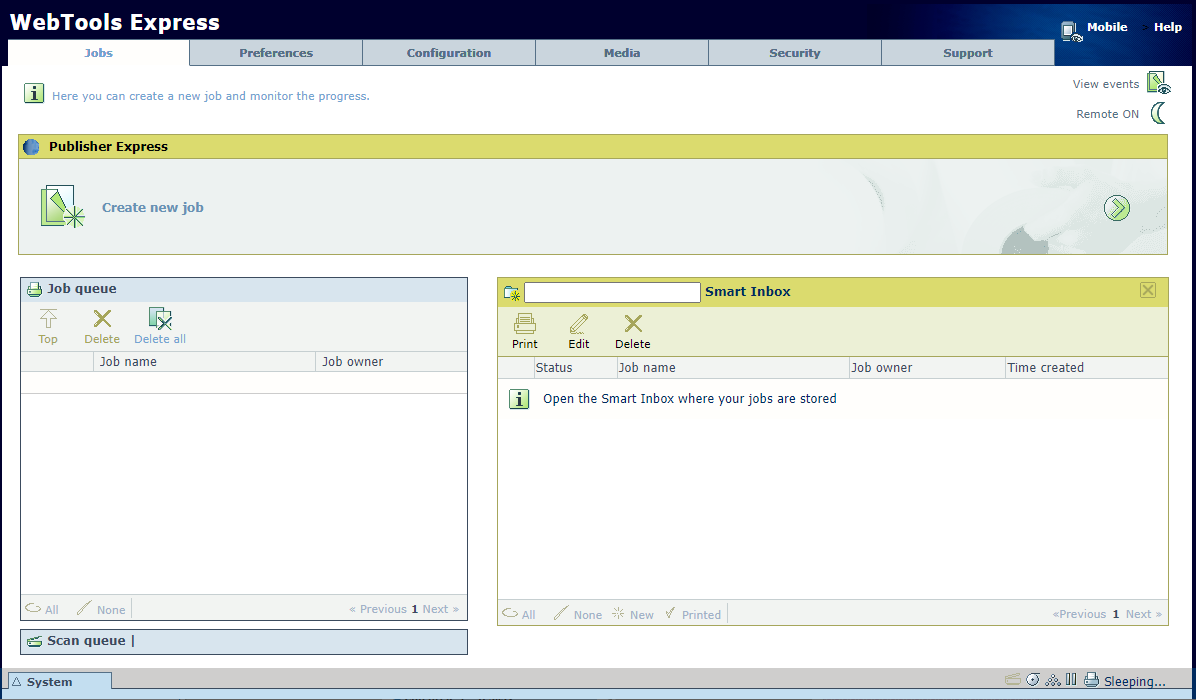Collapse the Job queue panel header
The width and height of the screenshot is (1196, 700).
coord(82,289)
